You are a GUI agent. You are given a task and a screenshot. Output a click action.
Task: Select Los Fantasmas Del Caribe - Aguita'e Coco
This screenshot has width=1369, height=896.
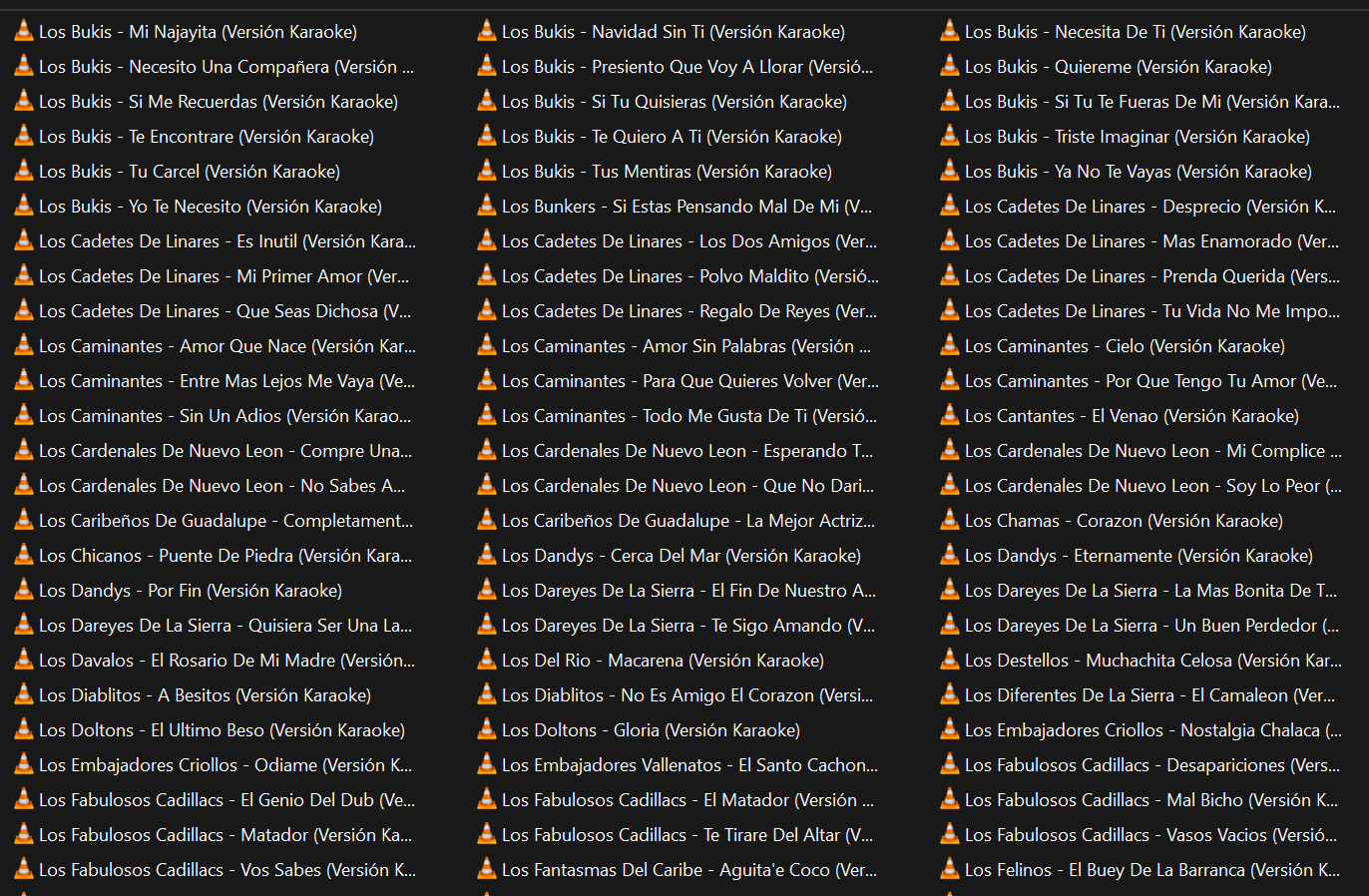(x=688, y=870)
